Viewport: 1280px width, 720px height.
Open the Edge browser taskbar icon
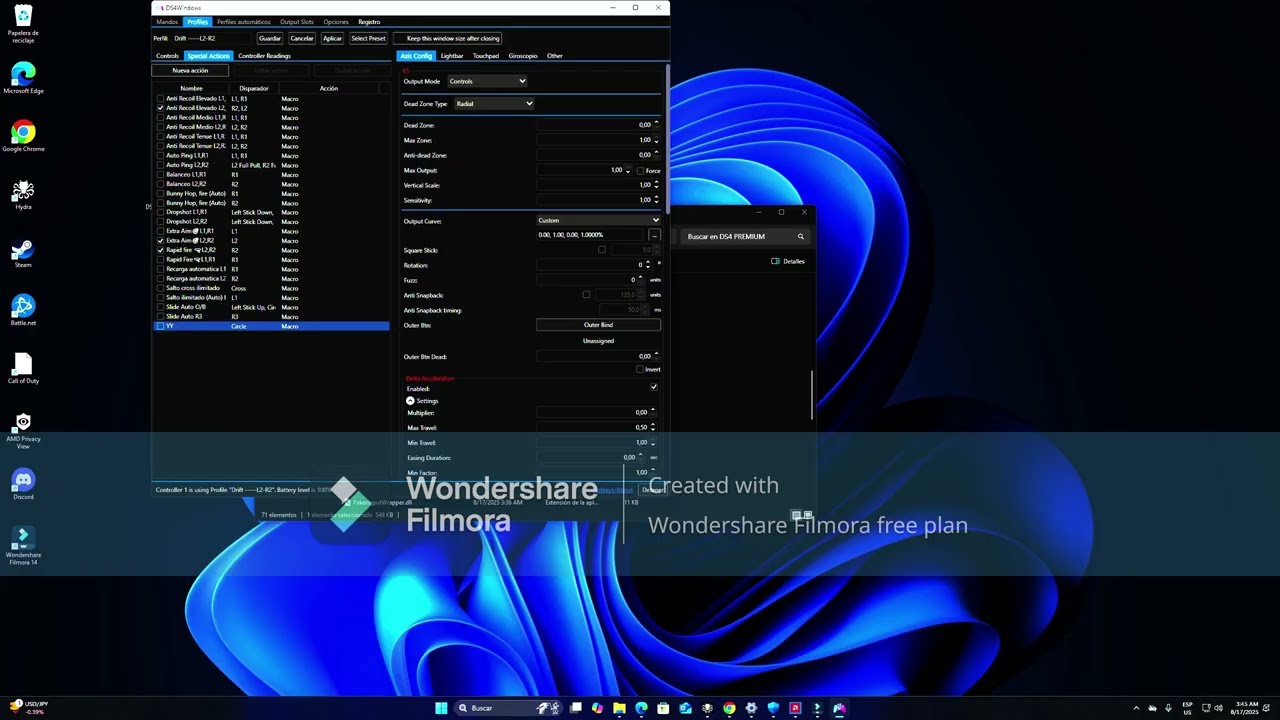(641, 708)
